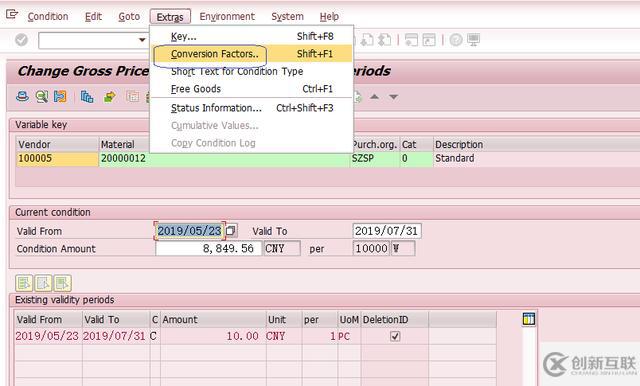This screenshot has height=386, width=640.
Task: Click the green checkmark Enter icon
Action: [x=21, y=40]
